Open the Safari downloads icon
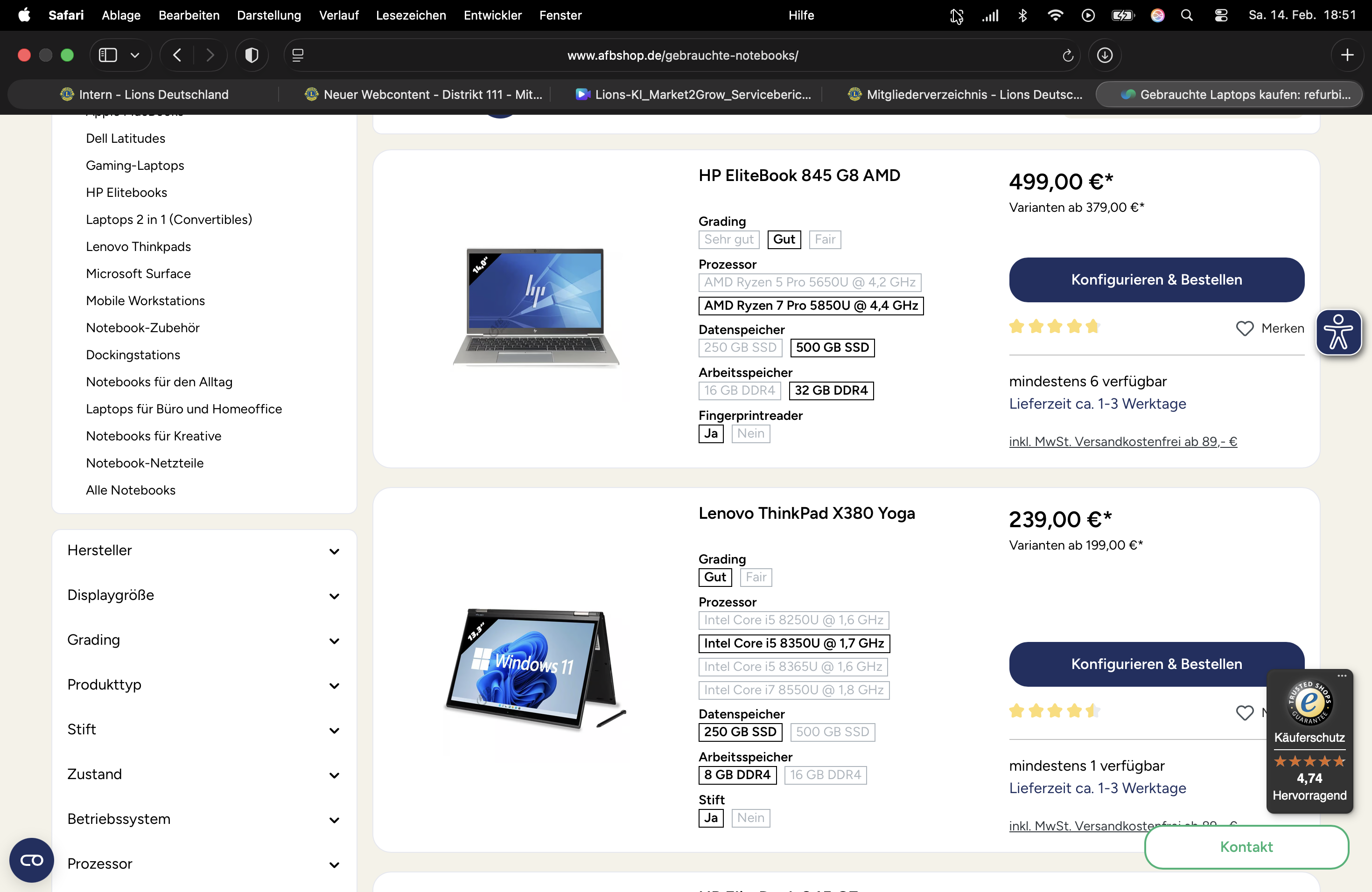This screenshot has height=892, width=1372. [x=1105, y=56]
